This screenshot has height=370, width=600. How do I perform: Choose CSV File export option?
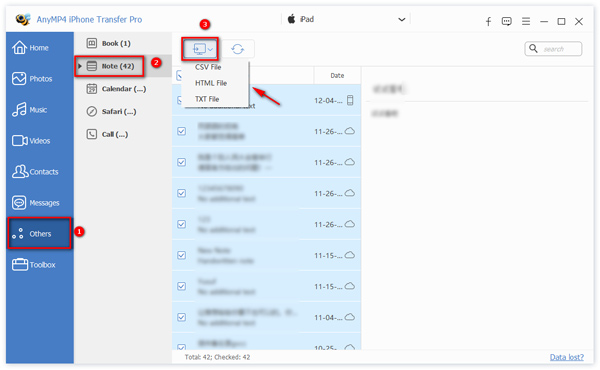click(208, 67)
